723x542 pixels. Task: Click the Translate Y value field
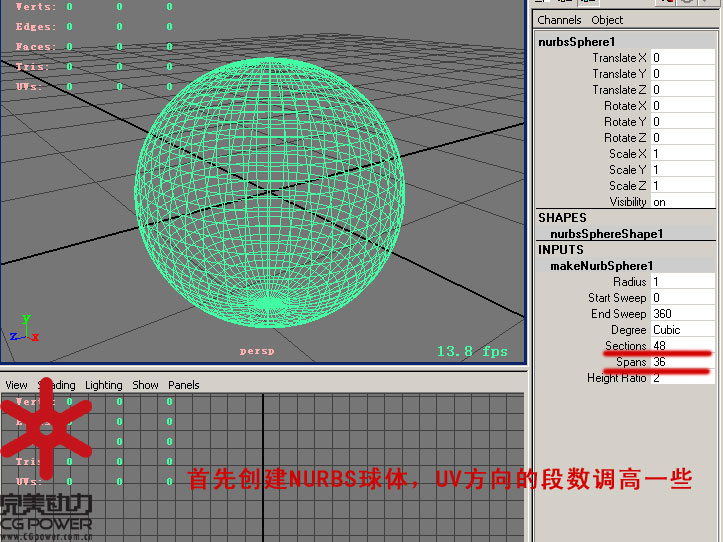683,74
